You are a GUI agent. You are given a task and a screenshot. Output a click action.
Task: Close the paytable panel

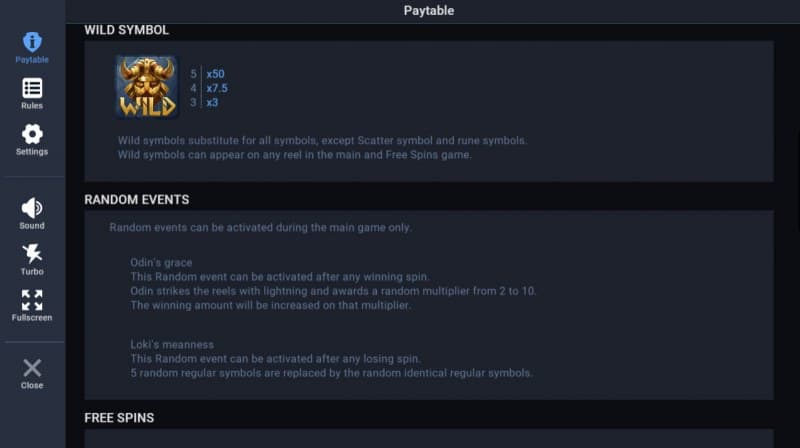pos(32,372)
